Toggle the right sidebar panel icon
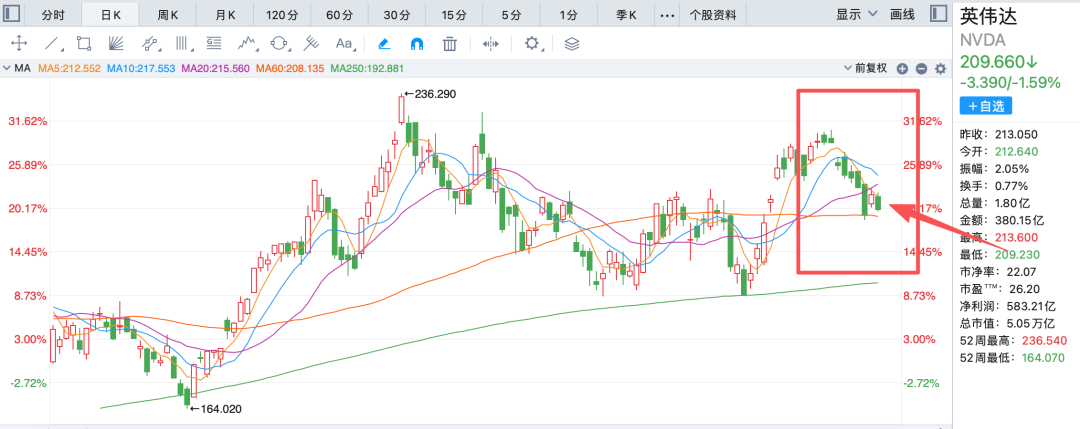 [x=937, y=13]
